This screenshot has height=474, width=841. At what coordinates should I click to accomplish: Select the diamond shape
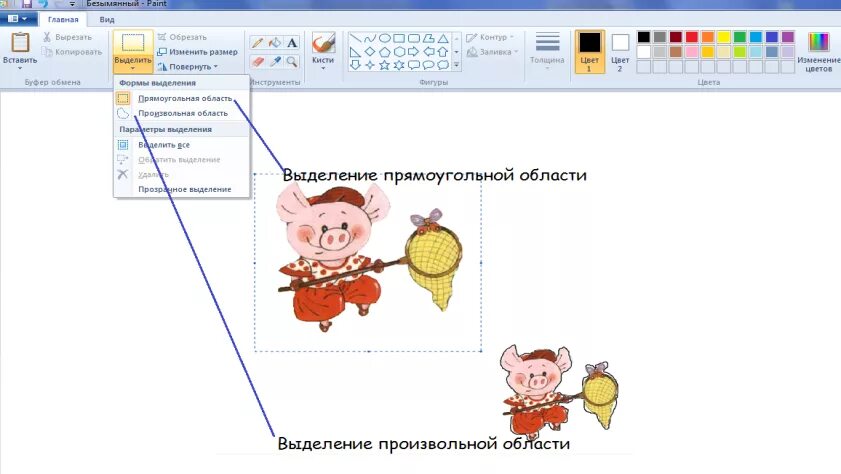click(x=370, y=52)
